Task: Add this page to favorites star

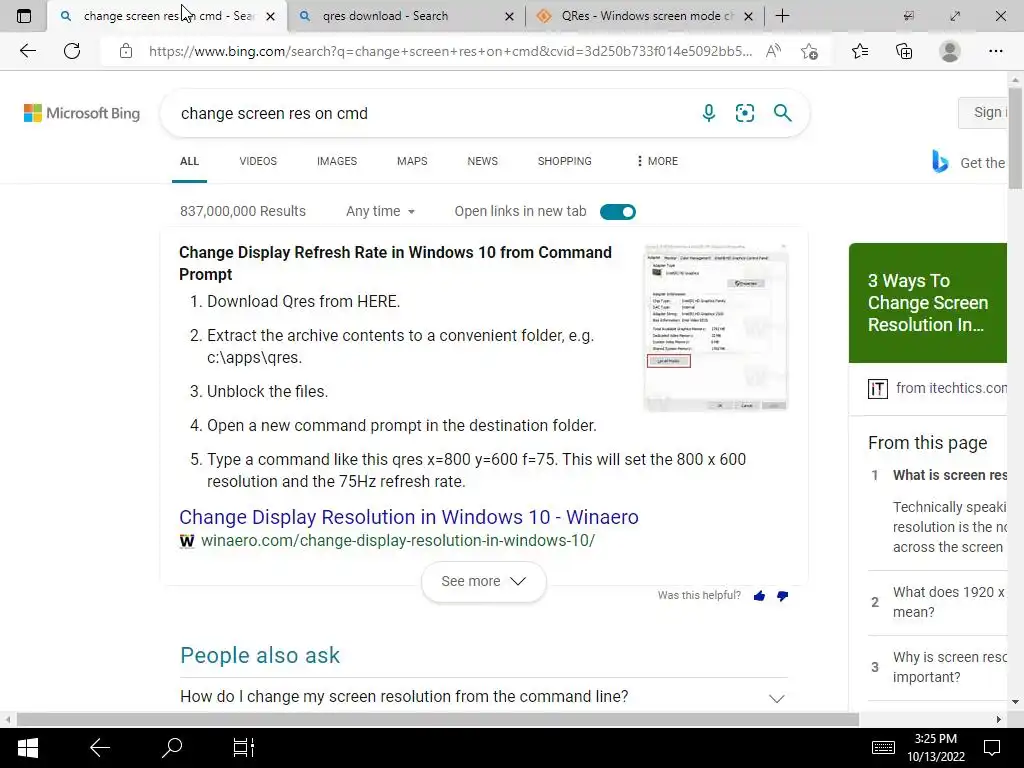Action: tap(810, 51)
